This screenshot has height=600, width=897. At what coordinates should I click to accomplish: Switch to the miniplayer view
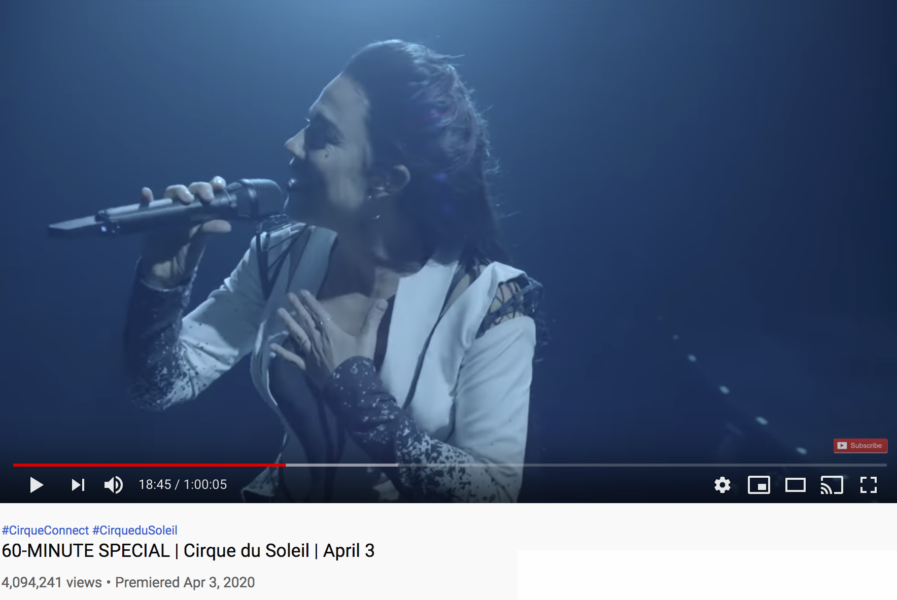(759, 485)
